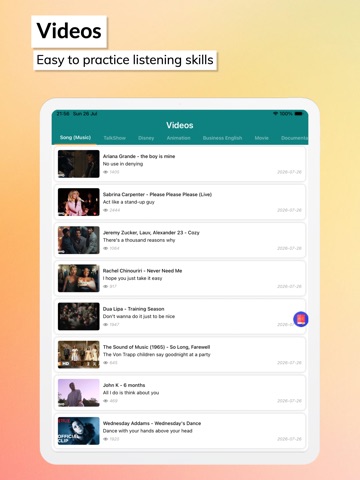Click title 'Wednesday Addams - Wednesday's Dance'
The width and height of the screenshot is (360, 480).
(x=152, y=423)
